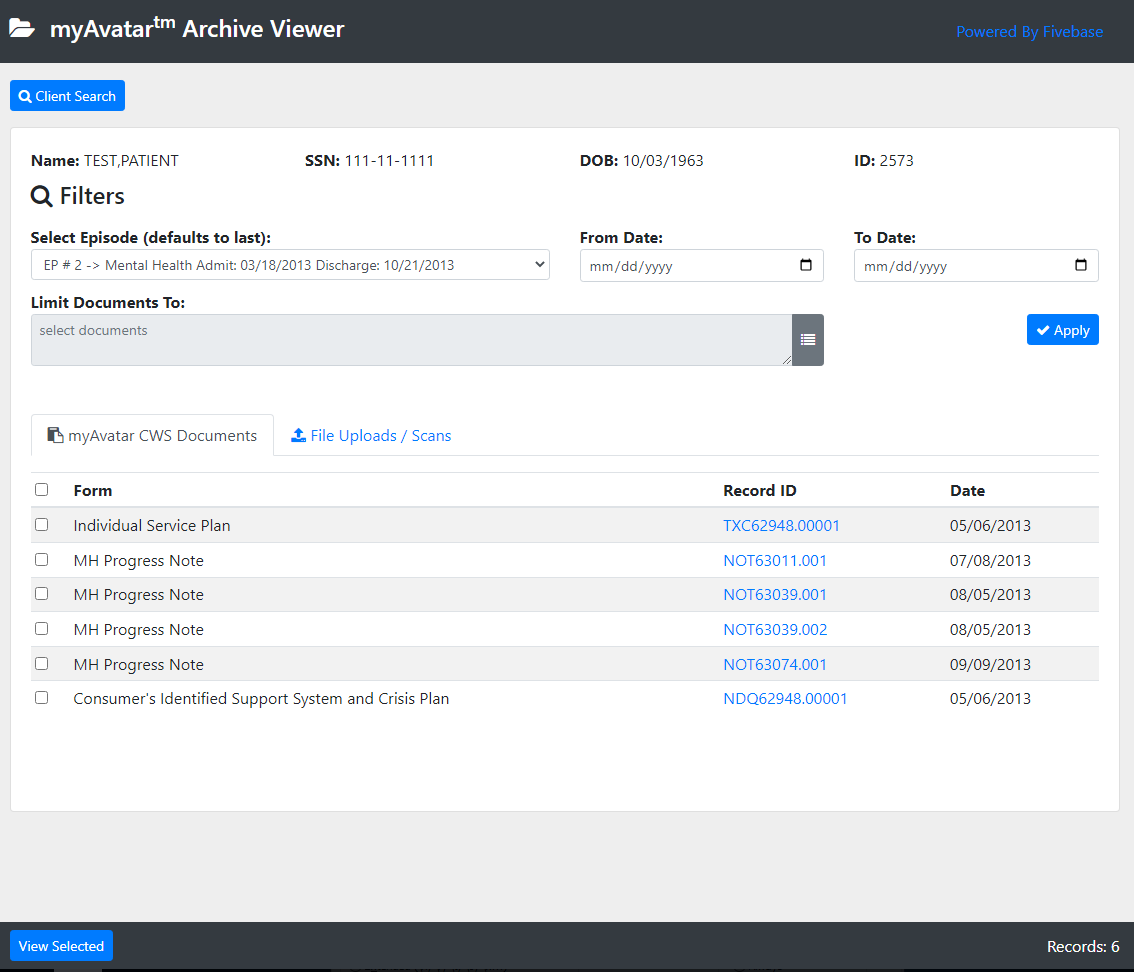Screen dimensions: 1134x972
Task: Click the Client Search button
Action: pyautogui.click(x=67, y=96)
